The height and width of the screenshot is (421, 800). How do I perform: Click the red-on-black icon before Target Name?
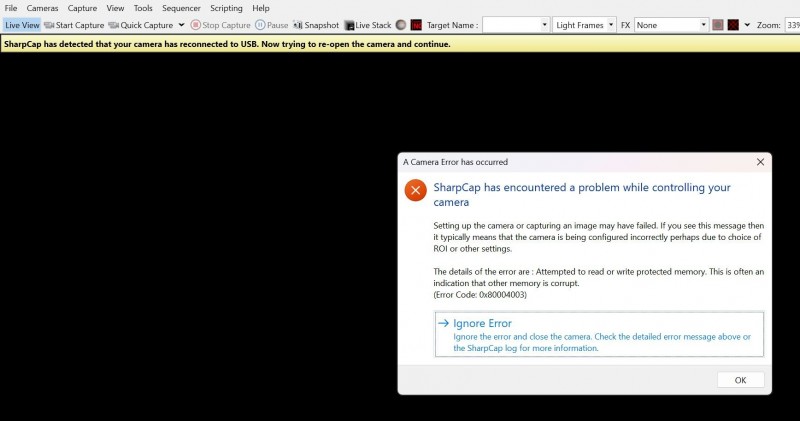coord(416,25)
